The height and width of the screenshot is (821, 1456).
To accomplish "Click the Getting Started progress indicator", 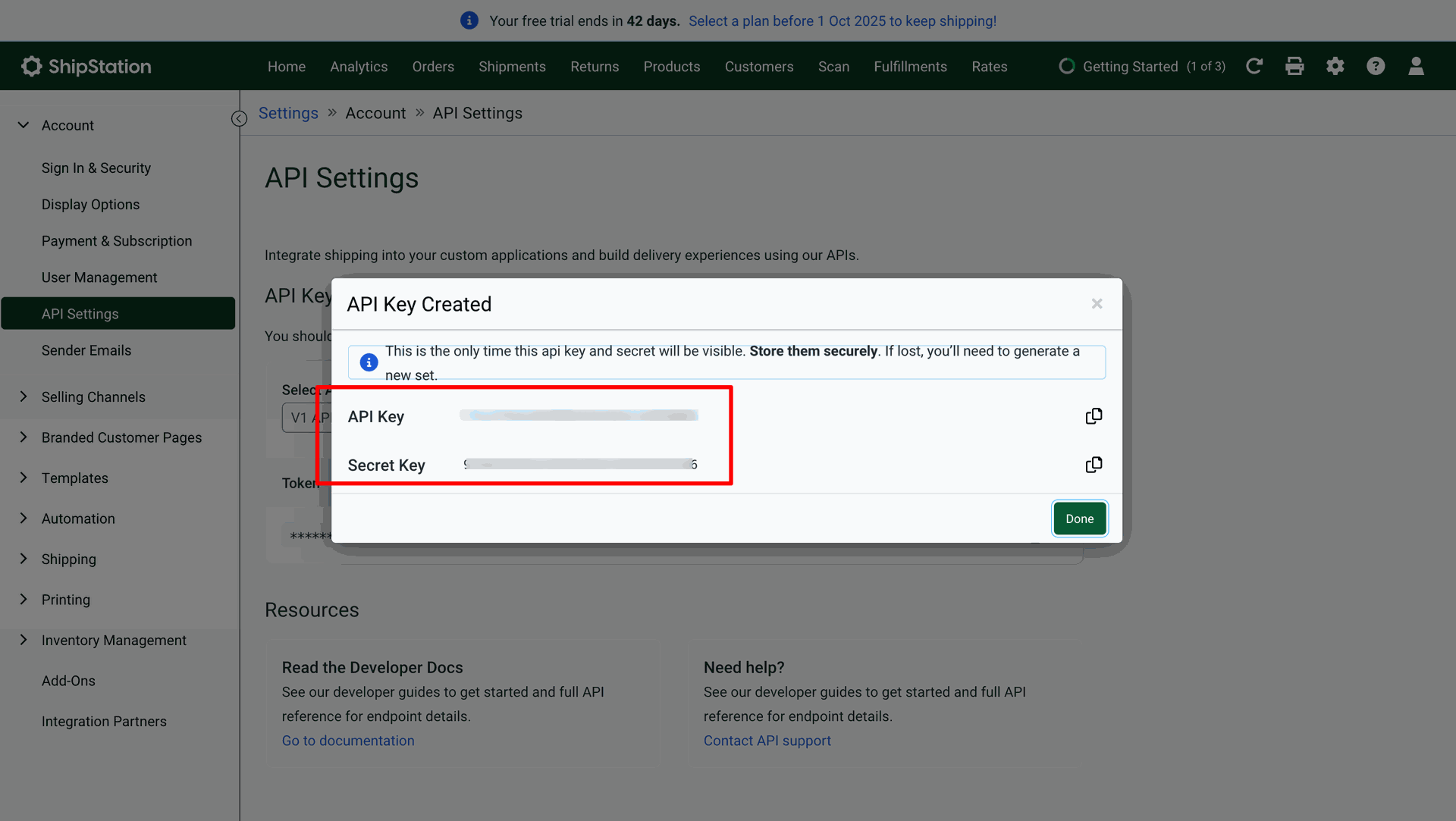I will 1141,67.
